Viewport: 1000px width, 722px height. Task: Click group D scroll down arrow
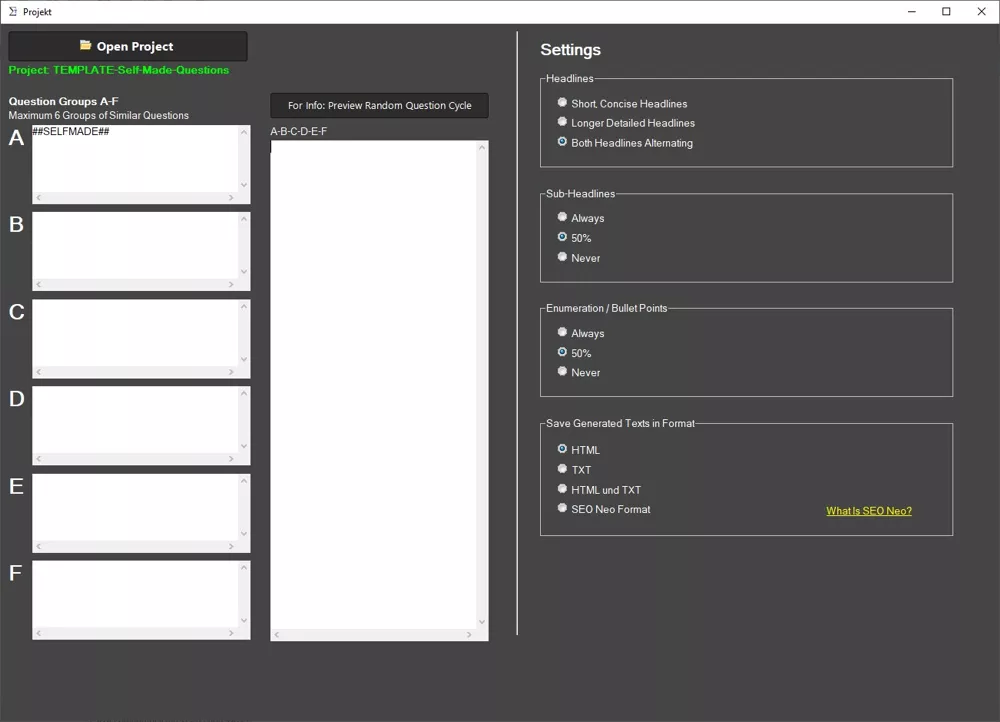(244, 446)
